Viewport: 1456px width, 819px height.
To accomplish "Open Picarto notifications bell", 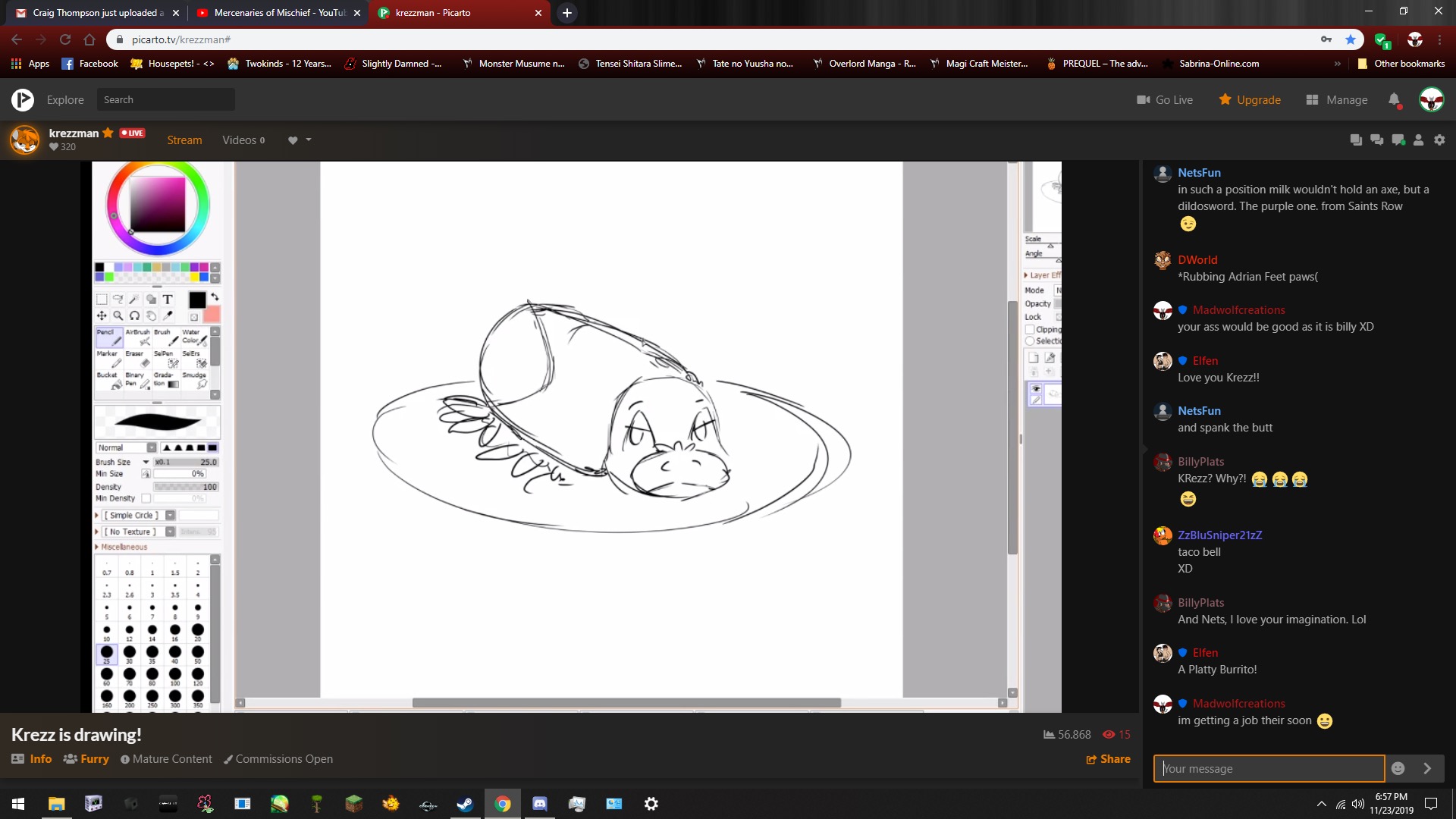I will coord(1394,99).
